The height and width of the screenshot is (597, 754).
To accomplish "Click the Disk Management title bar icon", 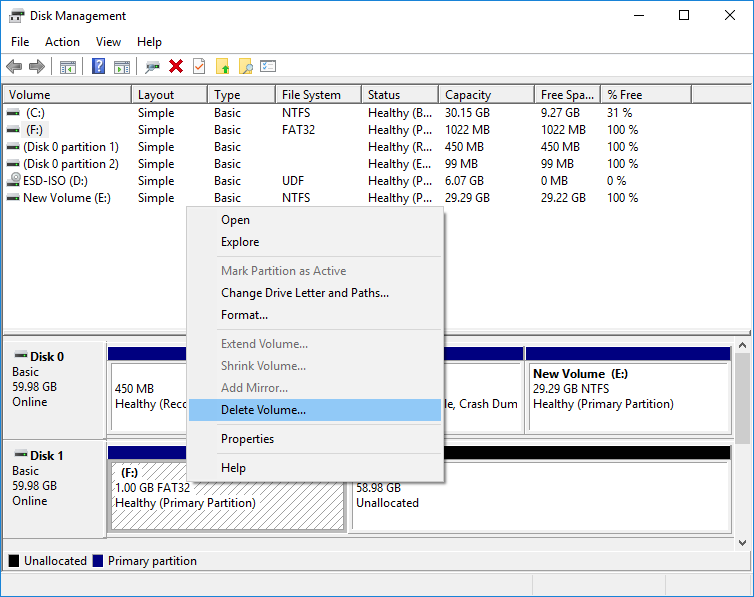I will coord(16,16).
